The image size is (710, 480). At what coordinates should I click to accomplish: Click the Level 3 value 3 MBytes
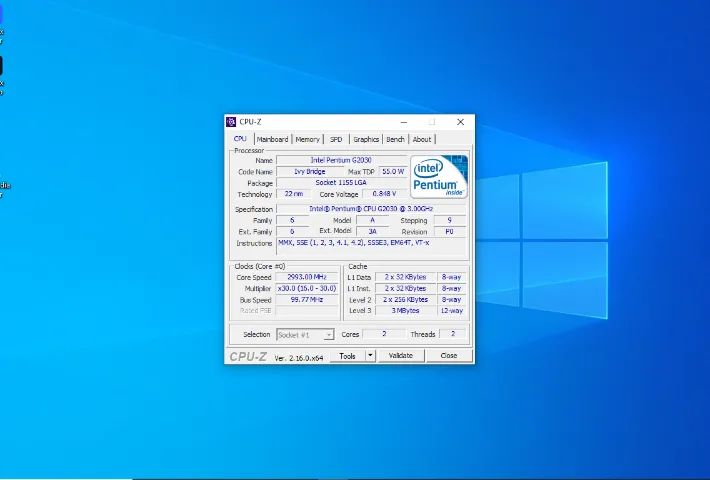pos(405,311)
